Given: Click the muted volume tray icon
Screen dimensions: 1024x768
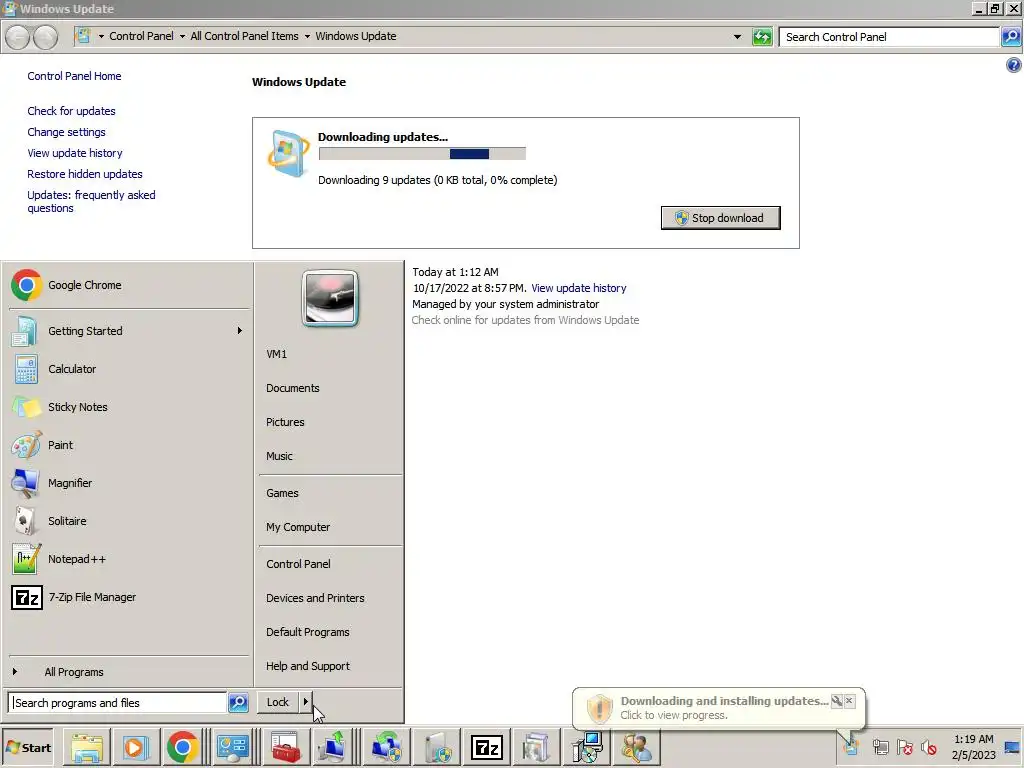Looking at the screenshot, I should click(929, 747).
